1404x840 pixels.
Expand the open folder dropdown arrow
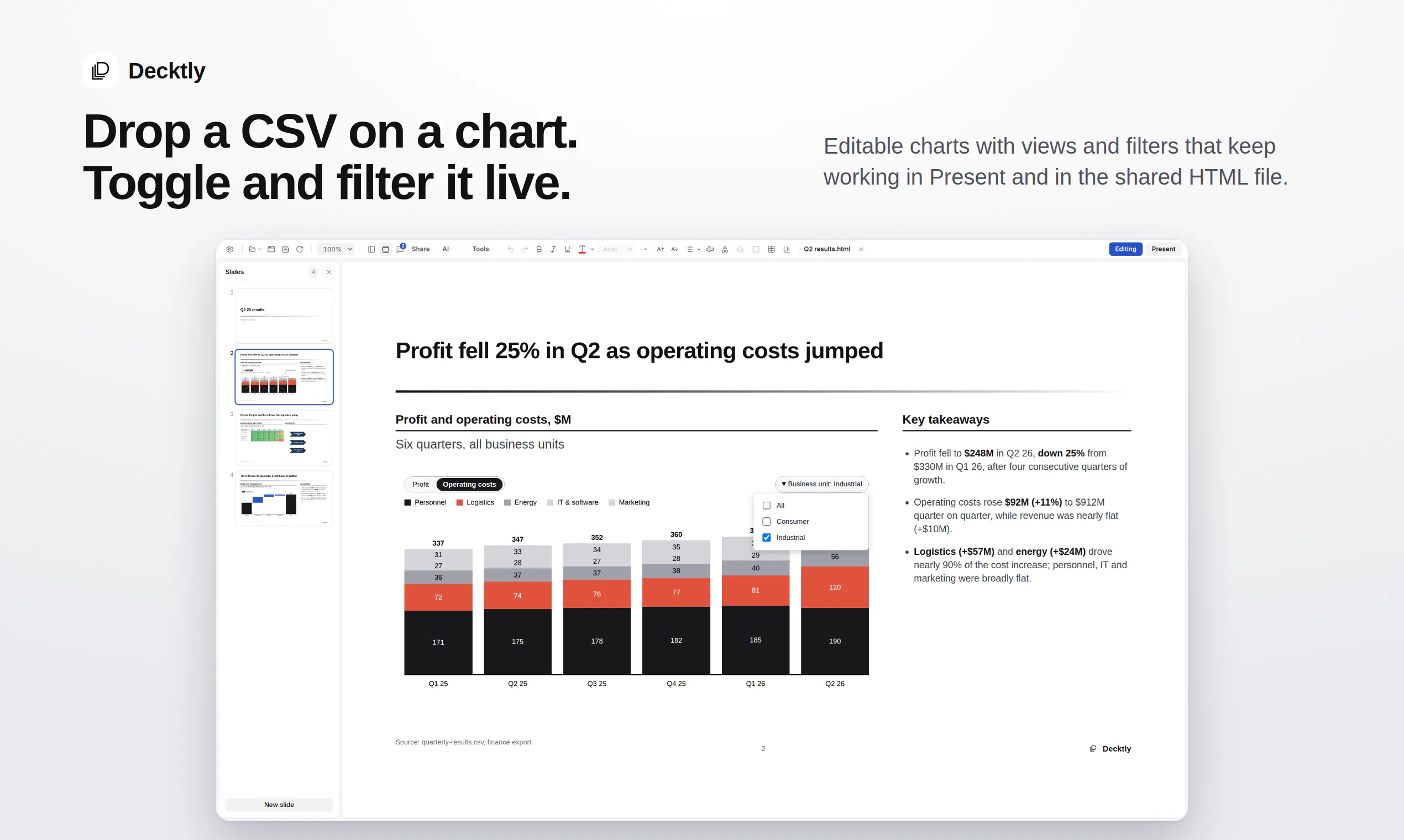point(260,249)
